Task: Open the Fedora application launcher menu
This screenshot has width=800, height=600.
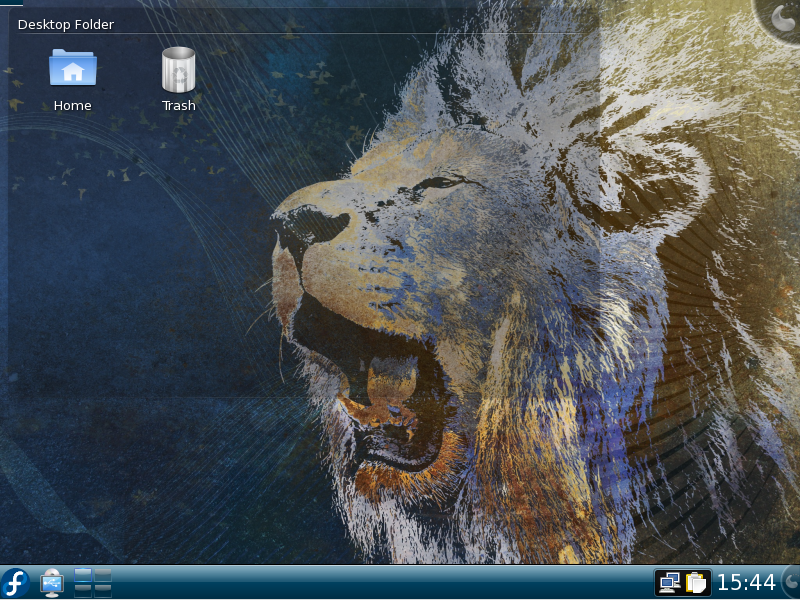Action: (15, 583)
